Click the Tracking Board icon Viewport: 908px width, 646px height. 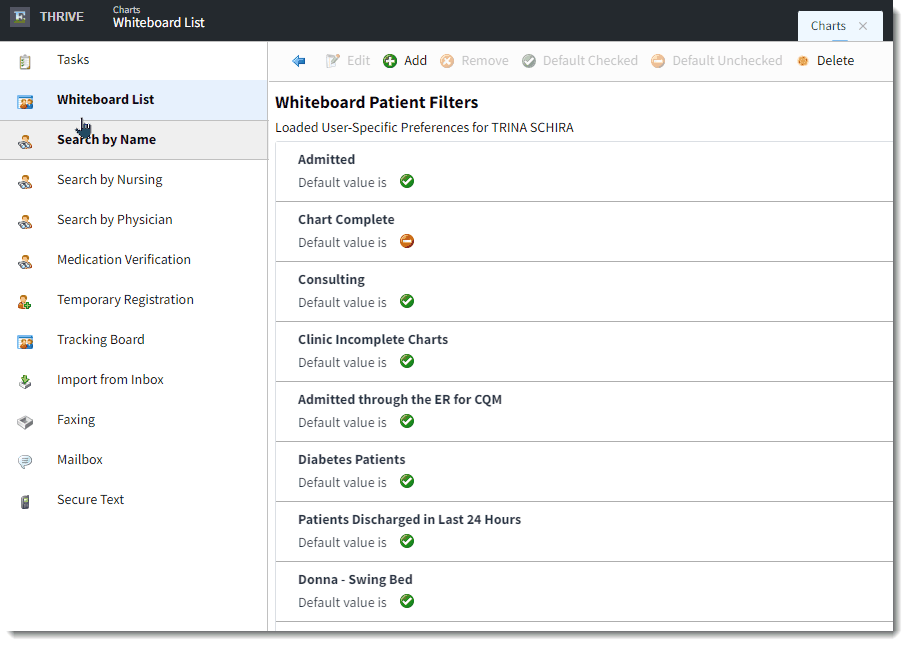click(25, 342)
